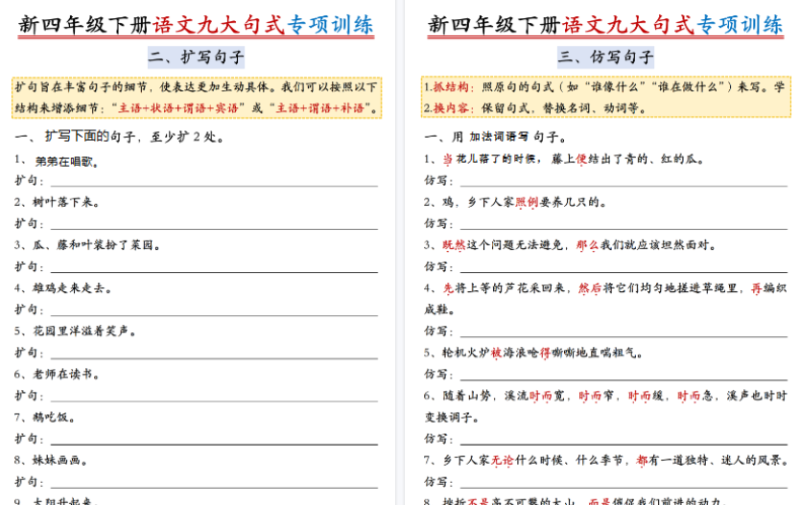This screenshot has width=800, height=505.
Task: Click the sentence "鹅吃饭。"
Action: 54,418
